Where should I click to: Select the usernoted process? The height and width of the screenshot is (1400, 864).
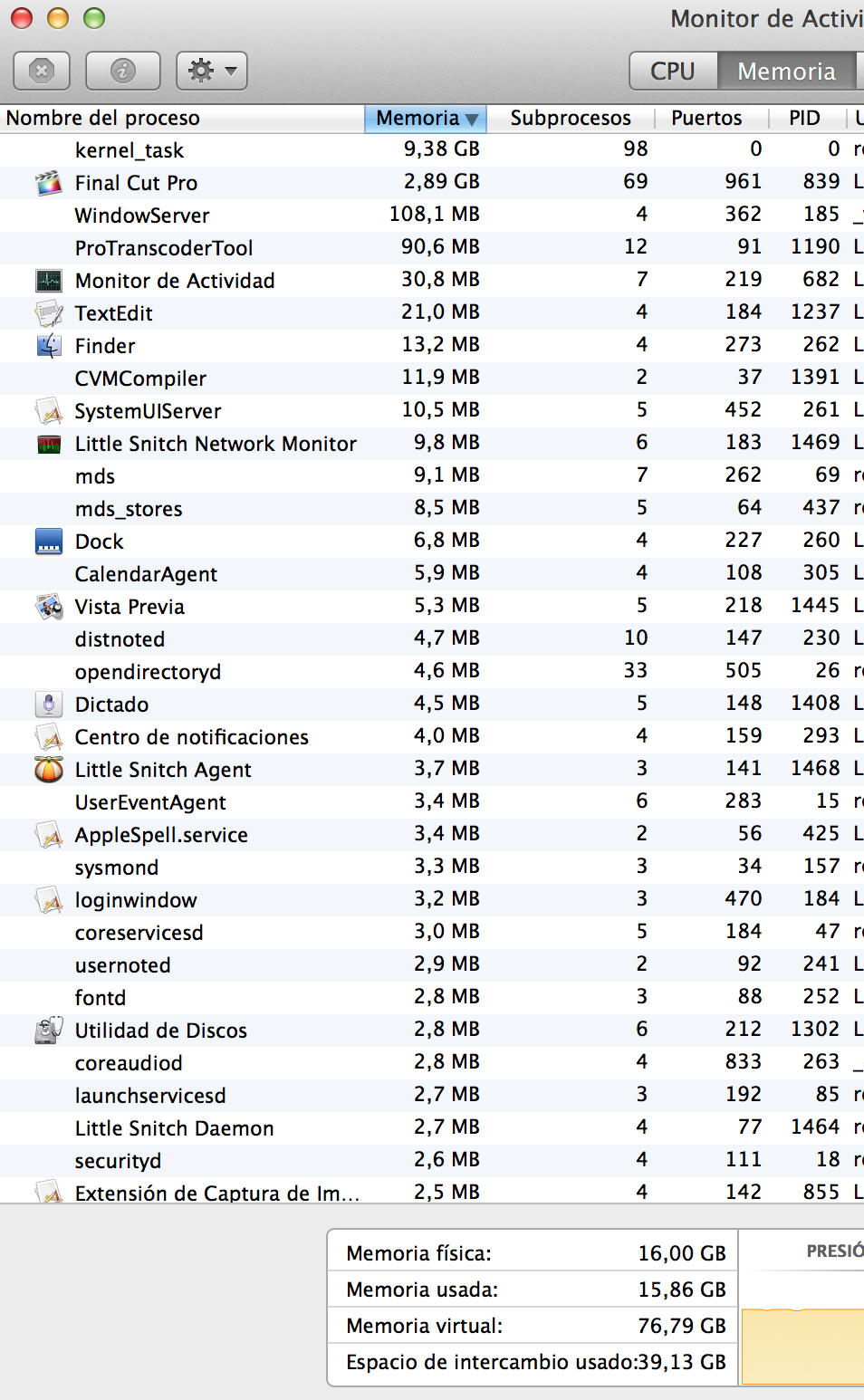(x=432, y=965)
